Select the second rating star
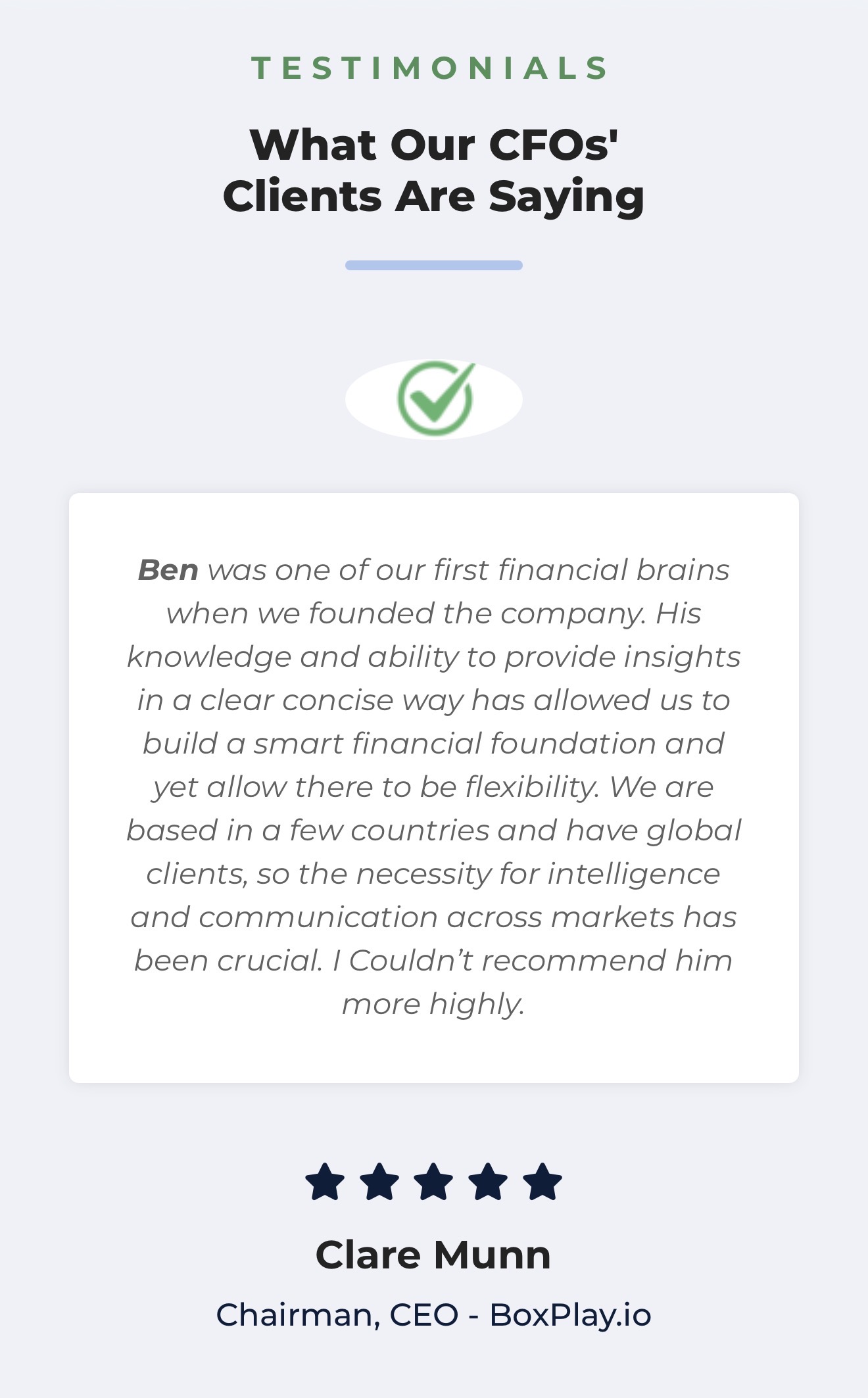The height and width of the screenshot is (1398, 868). pyautogui.click(x=379, y=1182)
